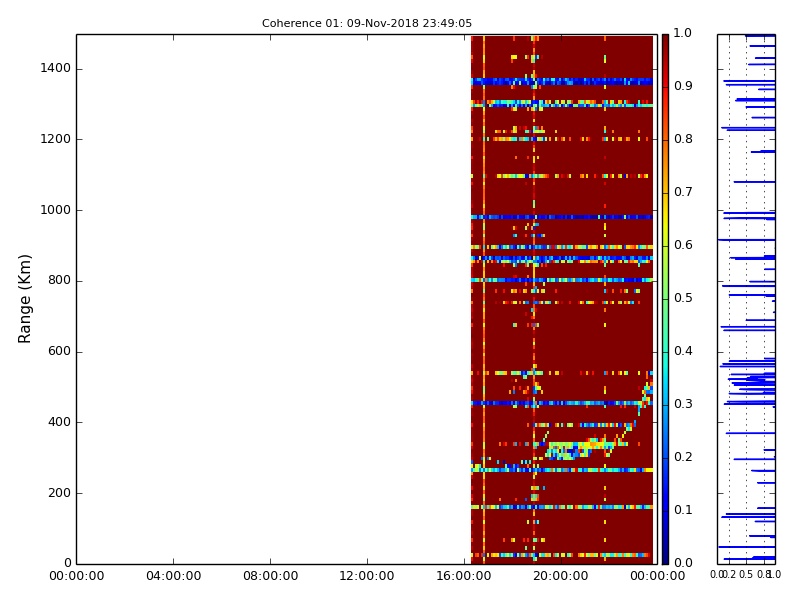The image size is (800, 600).
Task: Click the coherence profile panel on the right
Action: (x=746, y=299)
